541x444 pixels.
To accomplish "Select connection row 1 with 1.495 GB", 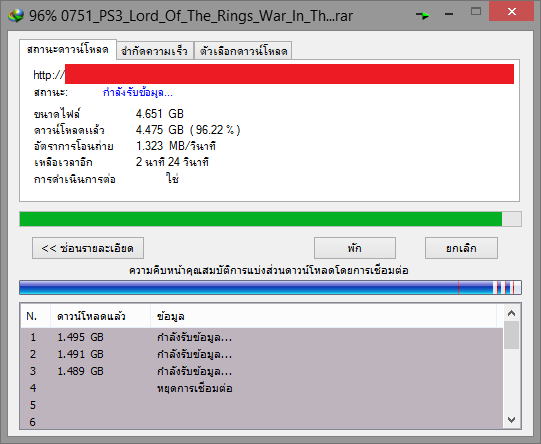I will [x=262, y=337].
